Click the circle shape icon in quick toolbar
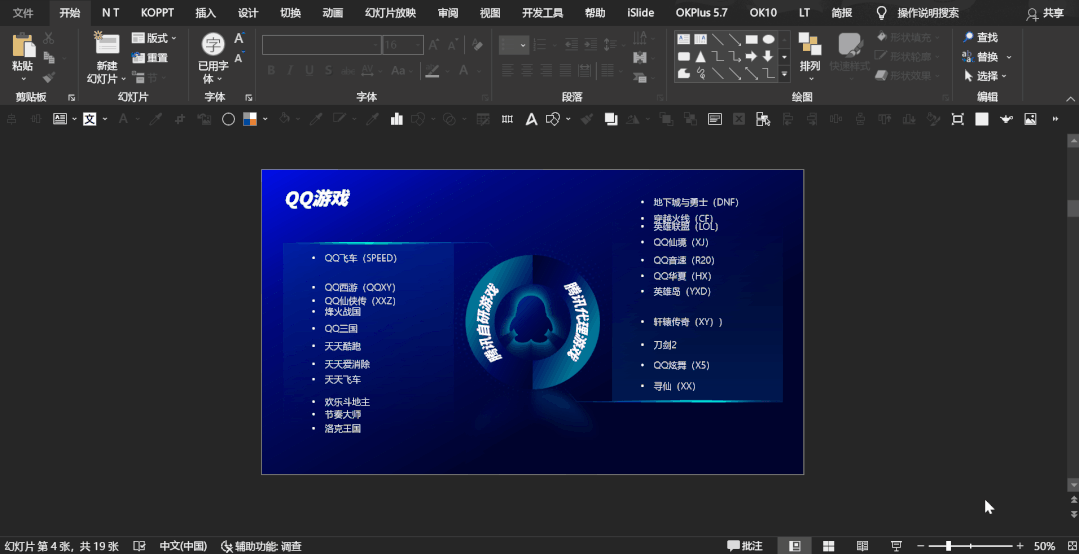 (x=228, y=119)
